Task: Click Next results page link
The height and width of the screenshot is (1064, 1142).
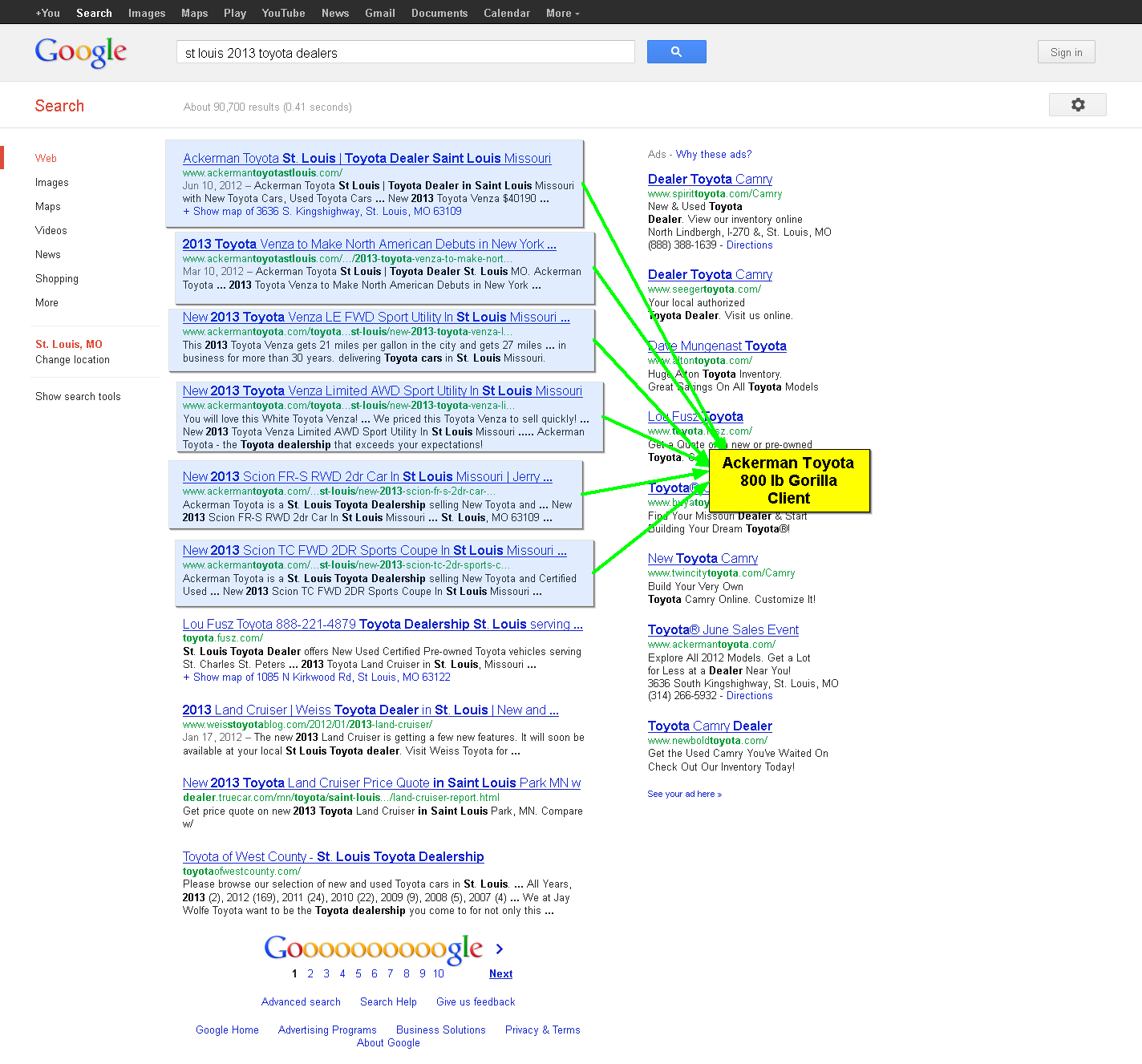Action: coord(500,974)
